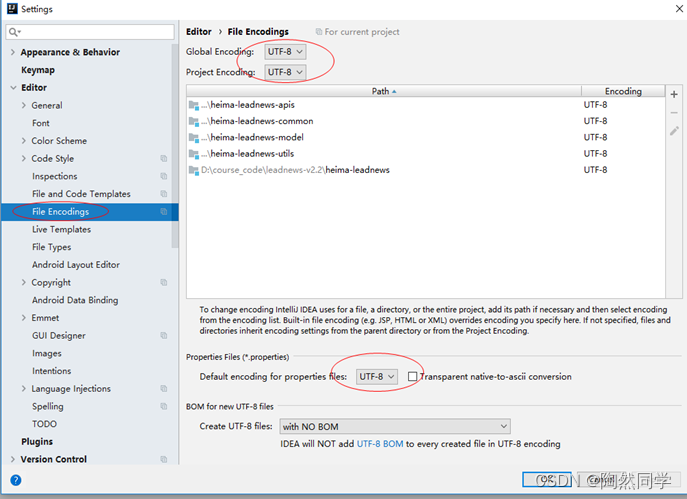687x499 pixels.
Task: Collapse the Editor section
Action: coord(13,88)
